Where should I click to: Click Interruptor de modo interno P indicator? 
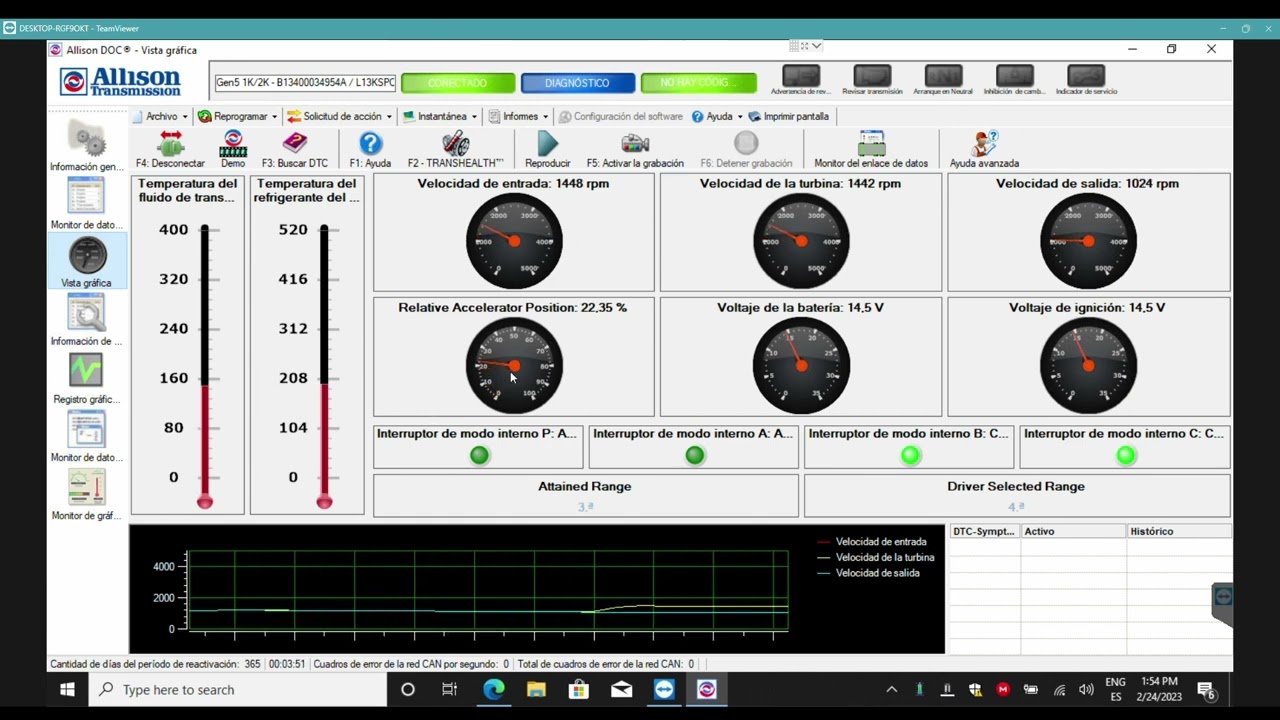479,456
